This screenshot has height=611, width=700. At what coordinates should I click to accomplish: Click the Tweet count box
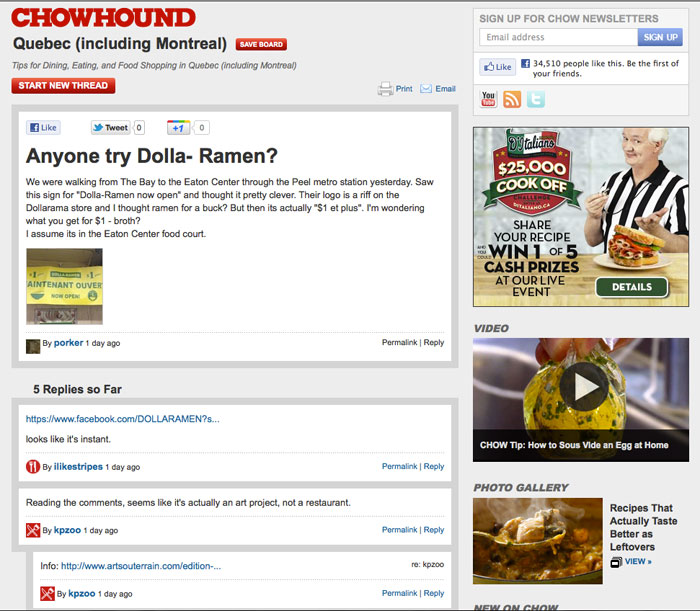tap(139, 128)
